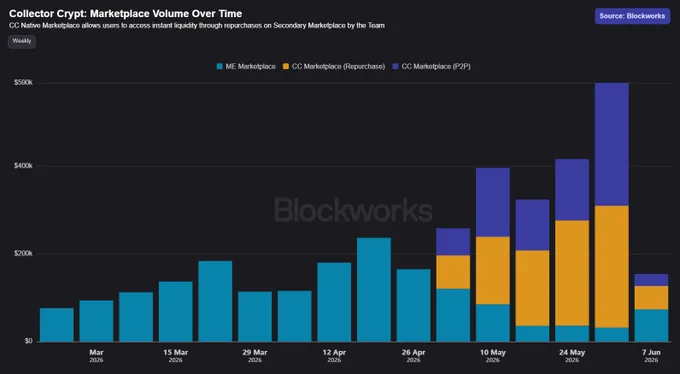Click the 12 Apr x-axis label

334,356
